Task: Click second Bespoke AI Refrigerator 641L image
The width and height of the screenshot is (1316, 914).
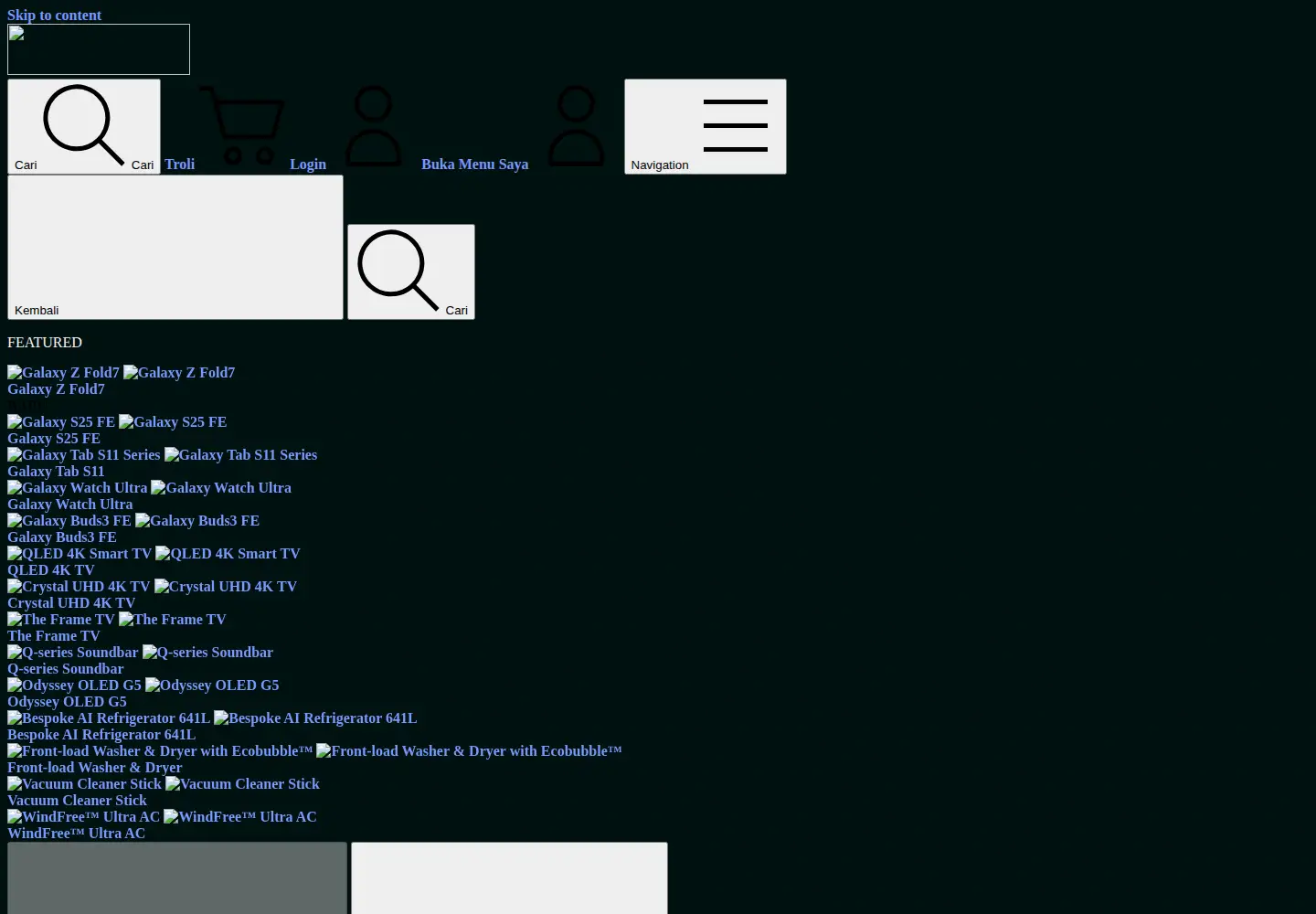Action: tap(315, 718)
